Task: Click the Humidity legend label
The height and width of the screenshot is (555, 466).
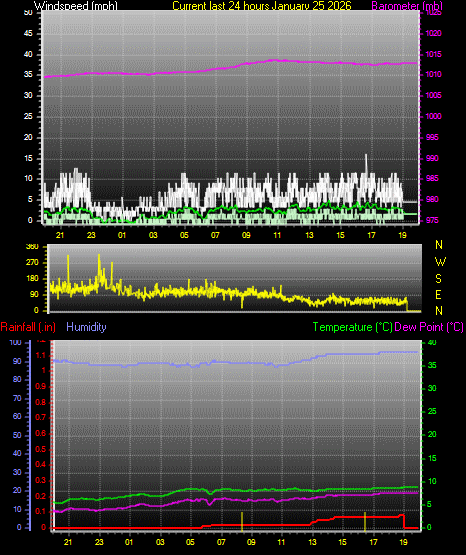Action: click(x=86, y=327)
